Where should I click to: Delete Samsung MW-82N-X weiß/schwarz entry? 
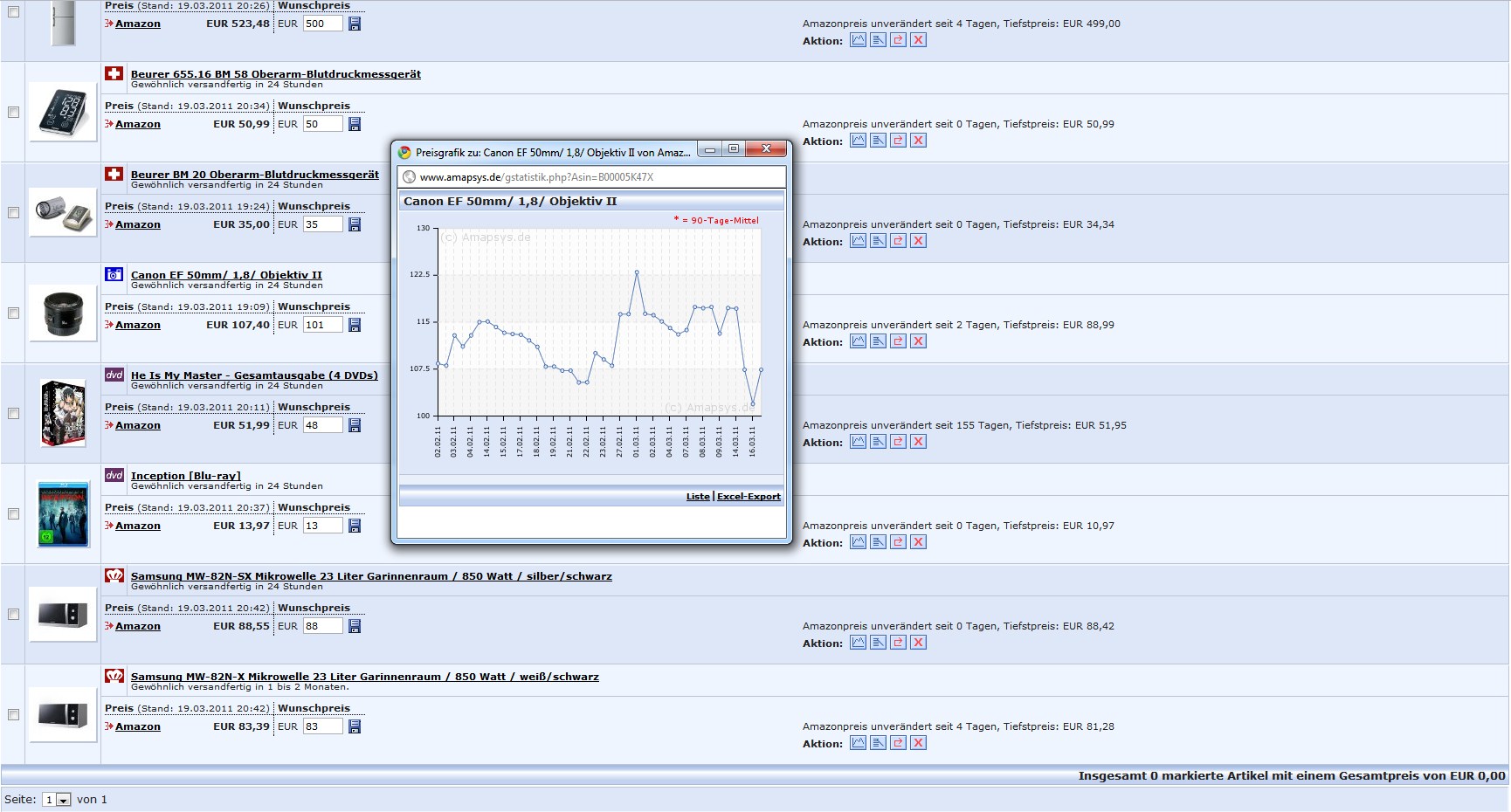click(x=918, y=743)
